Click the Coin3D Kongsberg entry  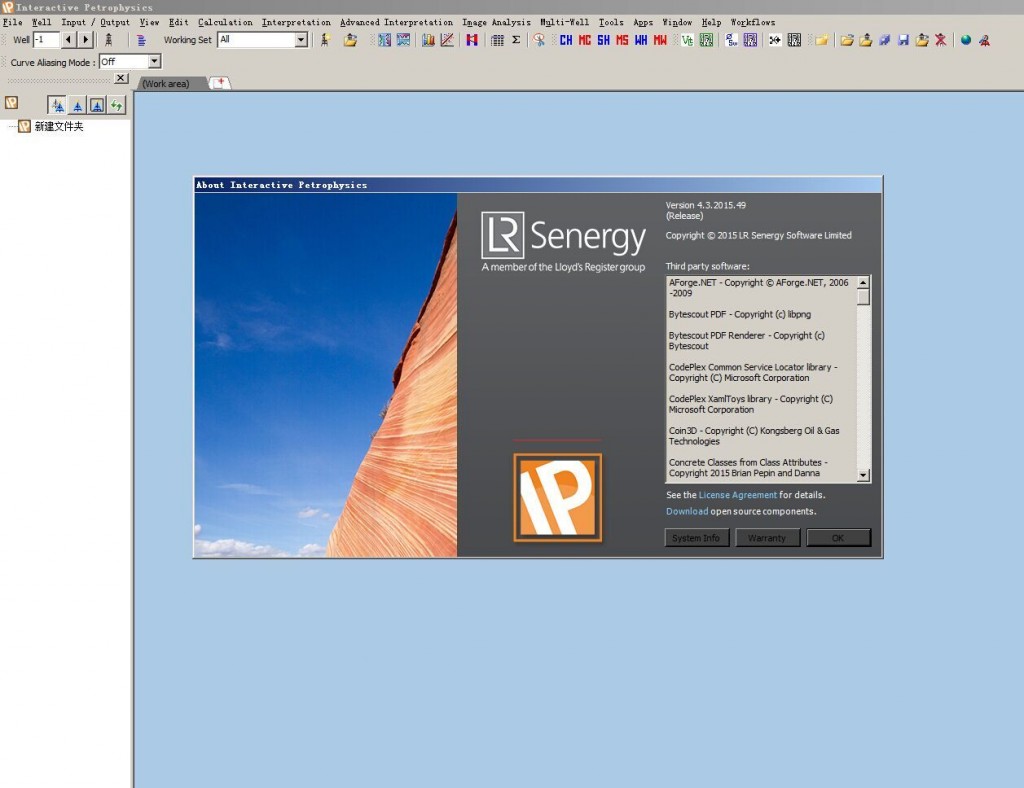coord(754,436)
